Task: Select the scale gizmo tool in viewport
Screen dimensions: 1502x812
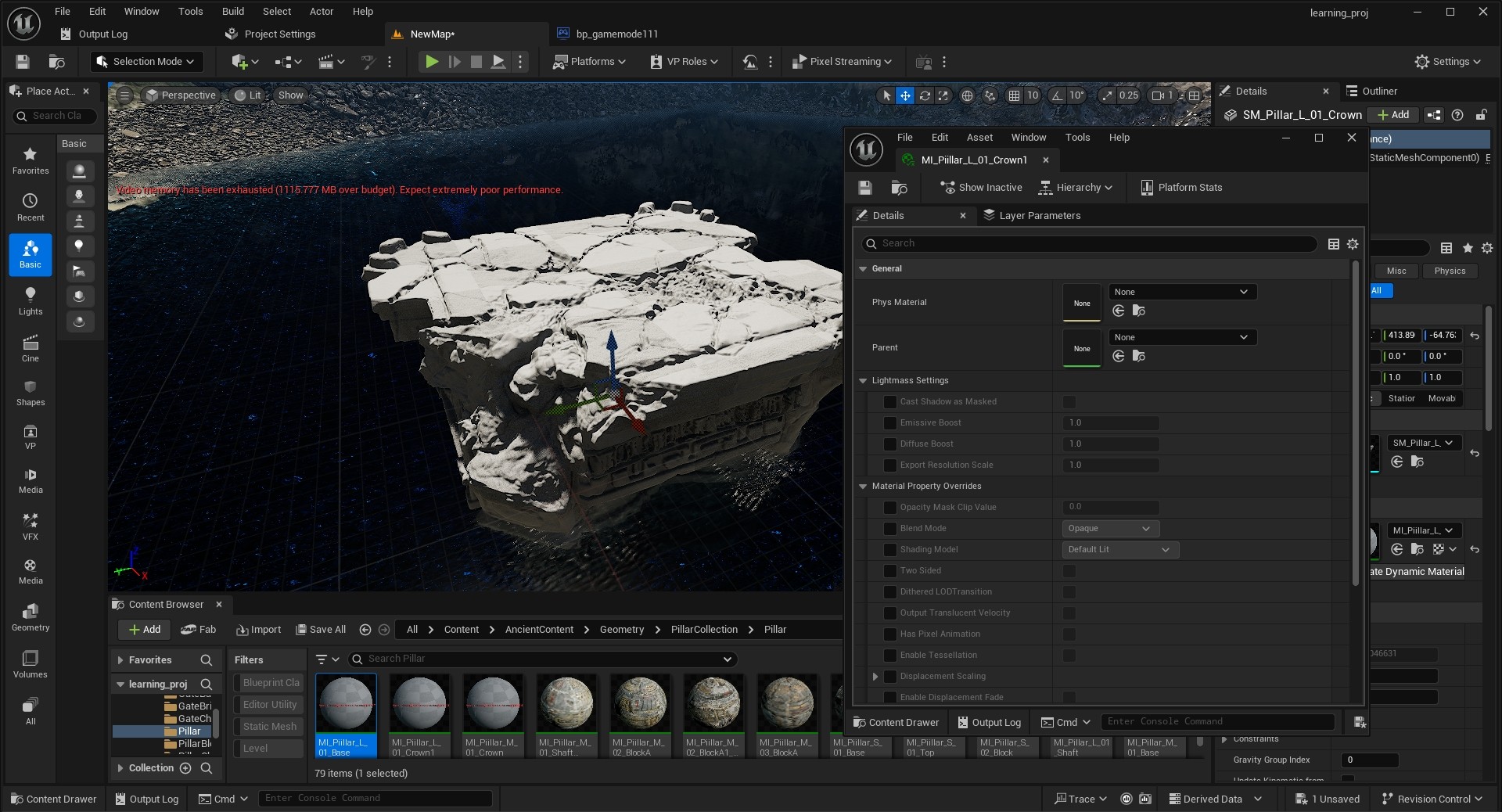Action: 943,95
